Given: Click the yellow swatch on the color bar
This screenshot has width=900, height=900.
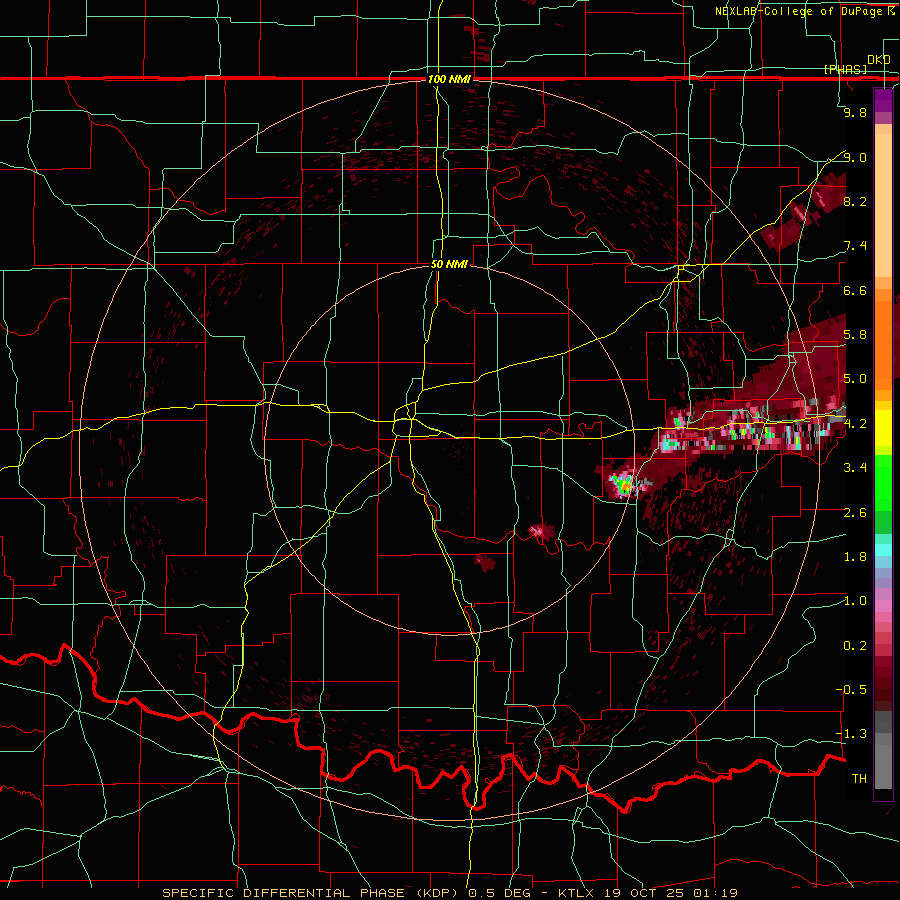Looking at the screenshot, I should point(883,428).
